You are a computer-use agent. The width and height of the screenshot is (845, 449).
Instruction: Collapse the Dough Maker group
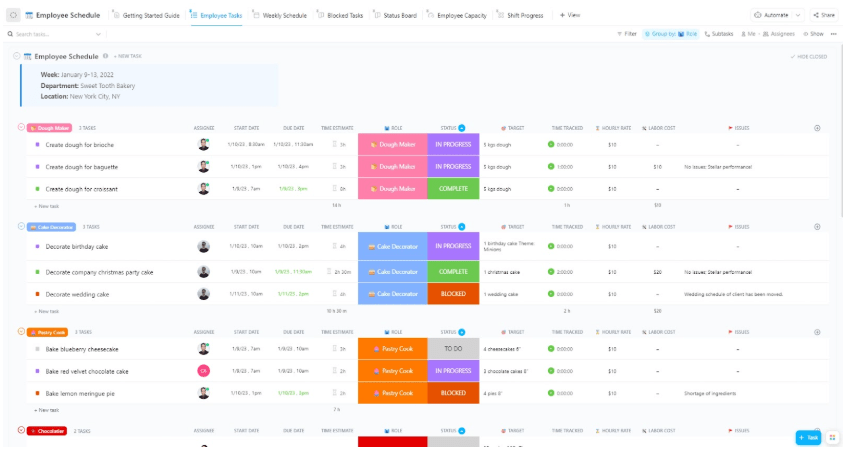pos(21,127)
